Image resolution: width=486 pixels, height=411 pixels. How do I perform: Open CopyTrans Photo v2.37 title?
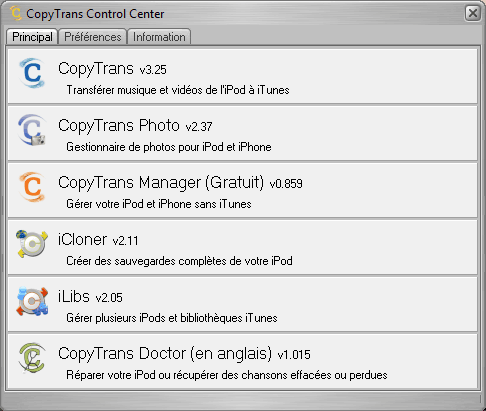pos(135,126)
